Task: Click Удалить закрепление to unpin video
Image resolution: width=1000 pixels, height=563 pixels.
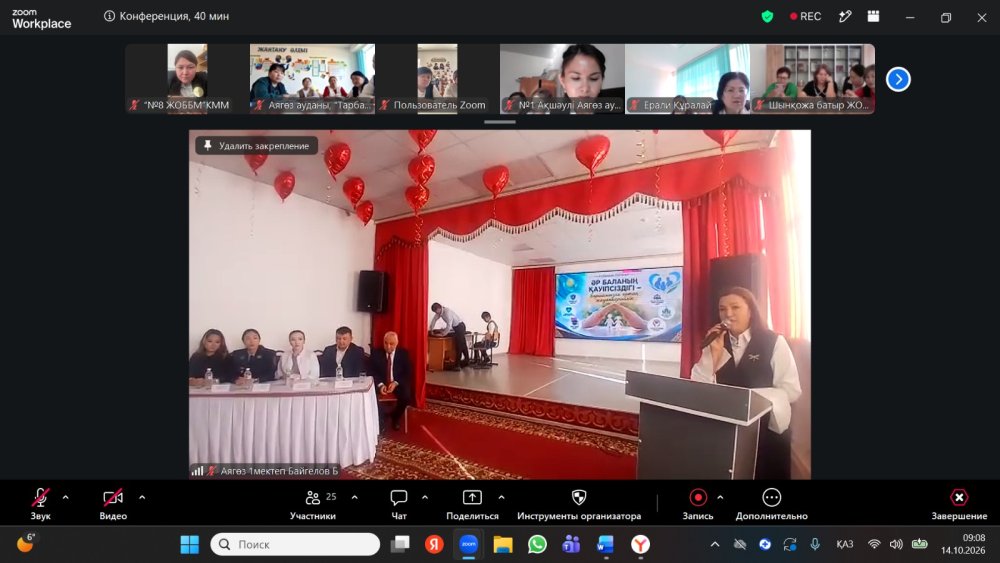Action: pos(256,146)
